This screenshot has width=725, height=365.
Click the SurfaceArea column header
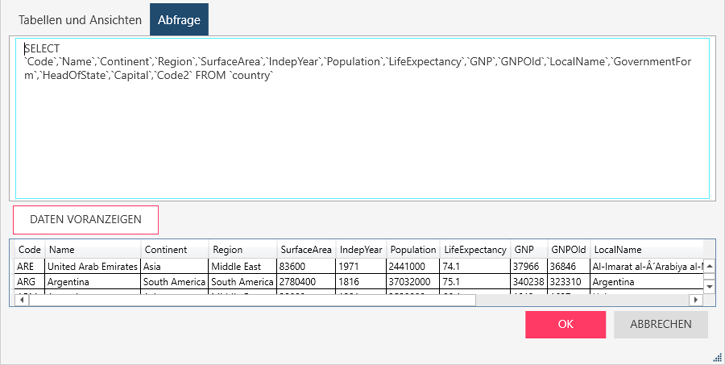(306, 250)
